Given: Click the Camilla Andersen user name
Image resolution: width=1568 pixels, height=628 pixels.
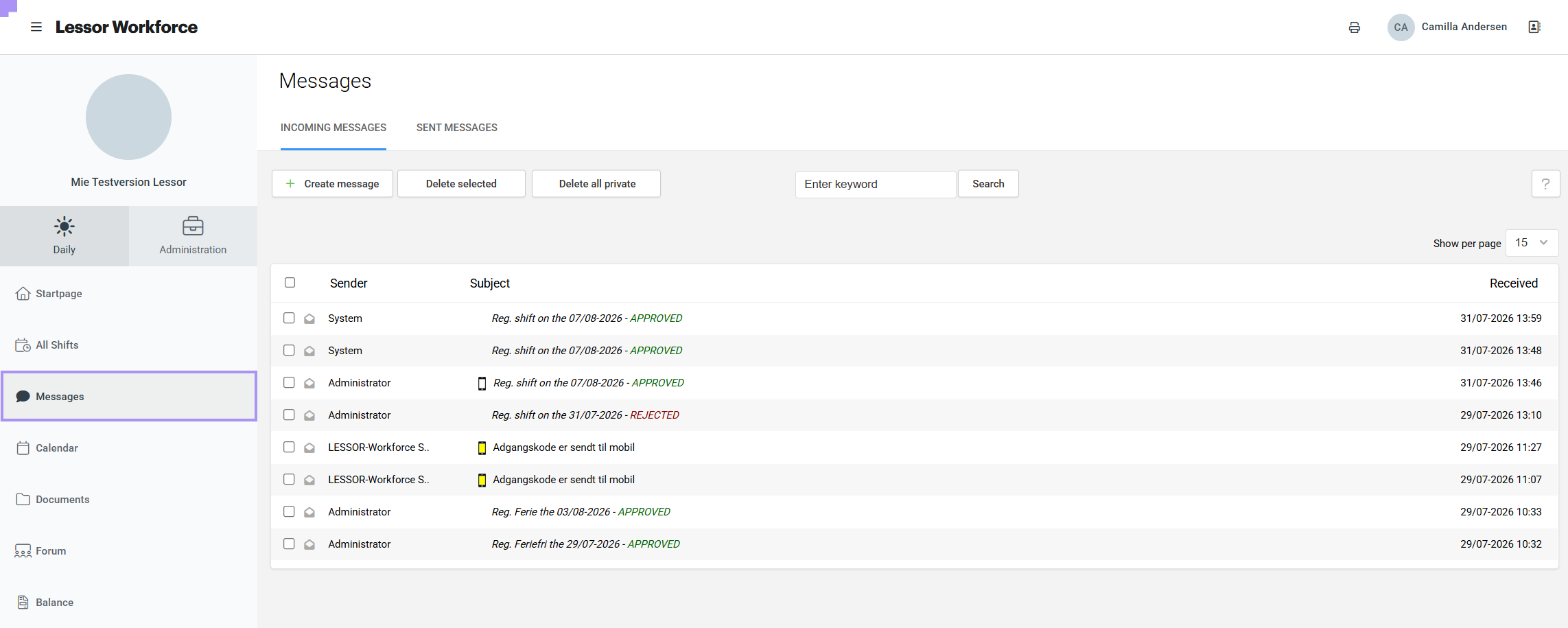Looking at the screenshot, I should (1464, 27).
